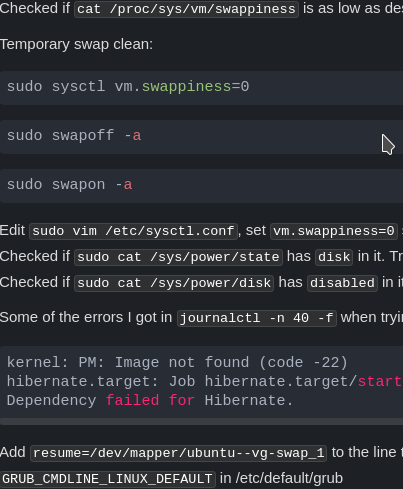Click the log line 'kernel: PM: Image not found (code -22)'
The height and width of the screenshot is (489, 403).
click(x=177, y=363)
